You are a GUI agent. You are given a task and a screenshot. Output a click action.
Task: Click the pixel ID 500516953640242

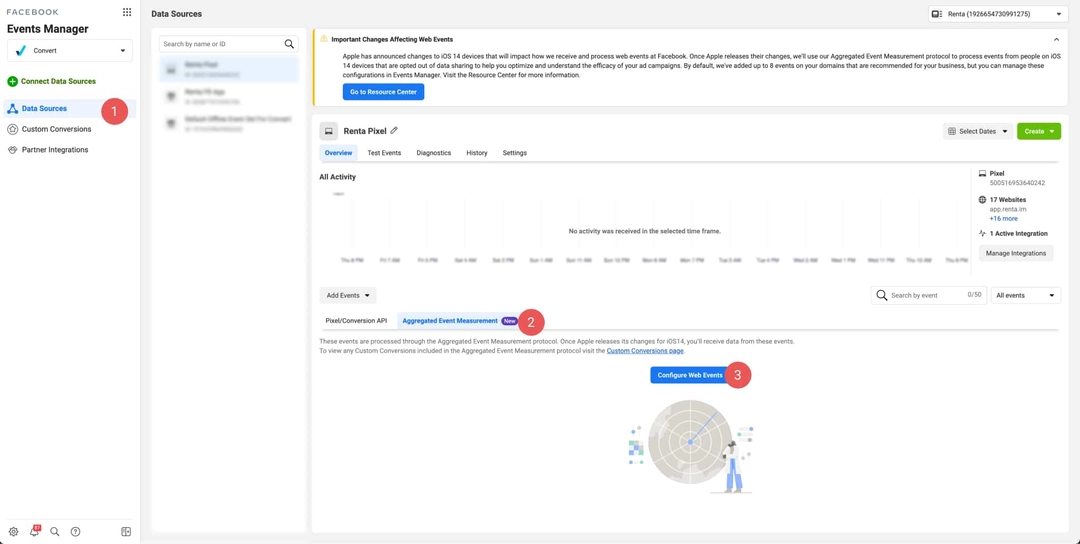point(1017,183)
